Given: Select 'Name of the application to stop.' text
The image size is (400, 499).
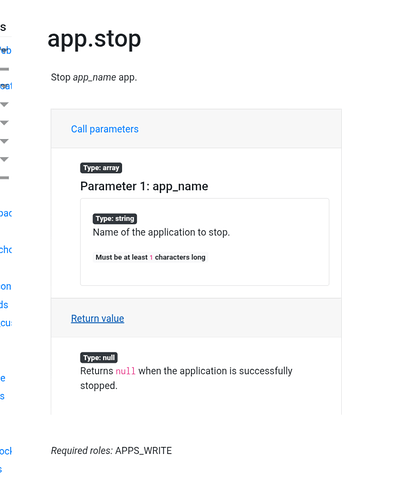Looking at the screenshot, I should point(161,232).
